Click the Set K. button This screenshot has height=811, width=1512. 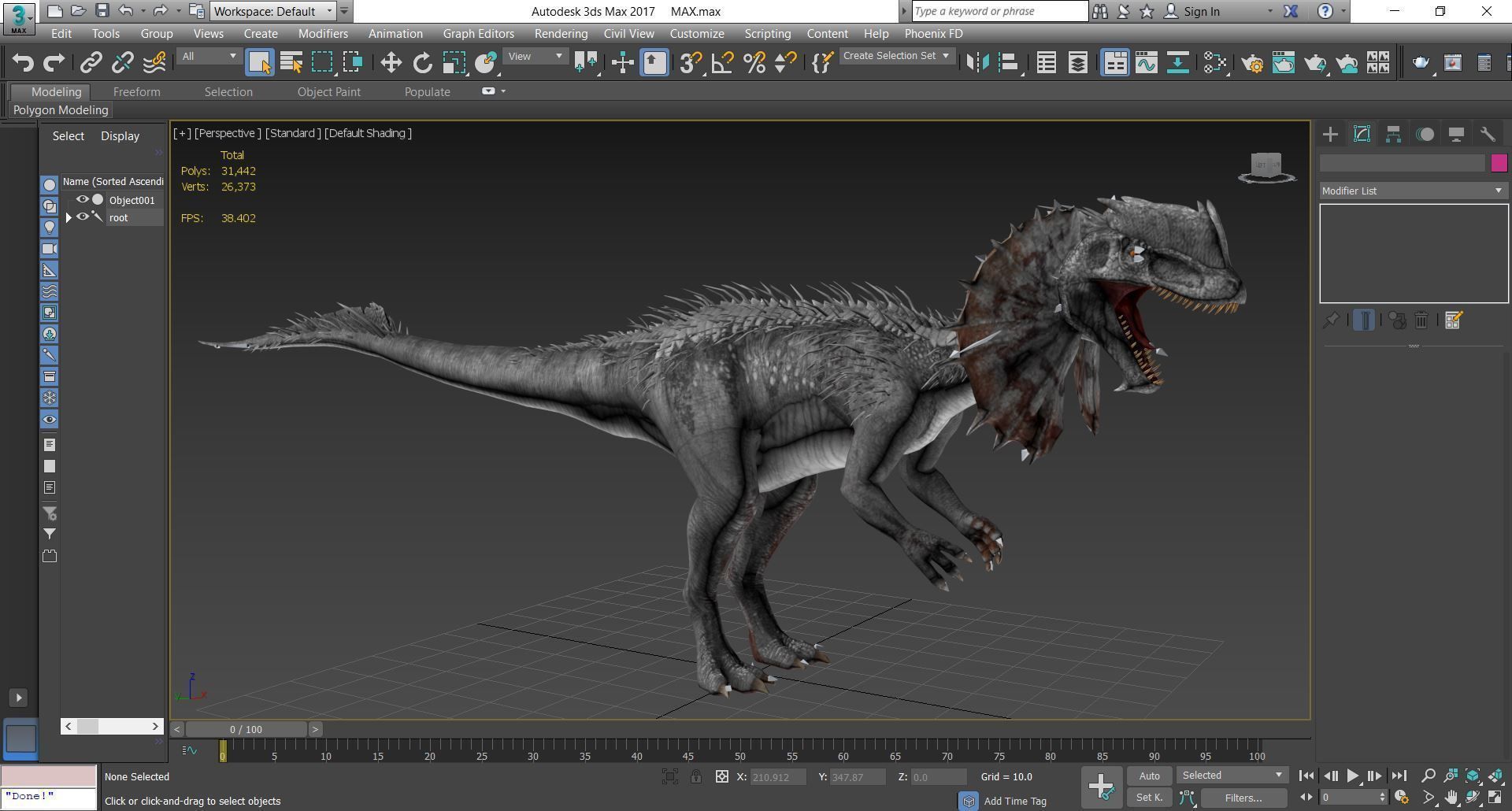[1149, 798]
